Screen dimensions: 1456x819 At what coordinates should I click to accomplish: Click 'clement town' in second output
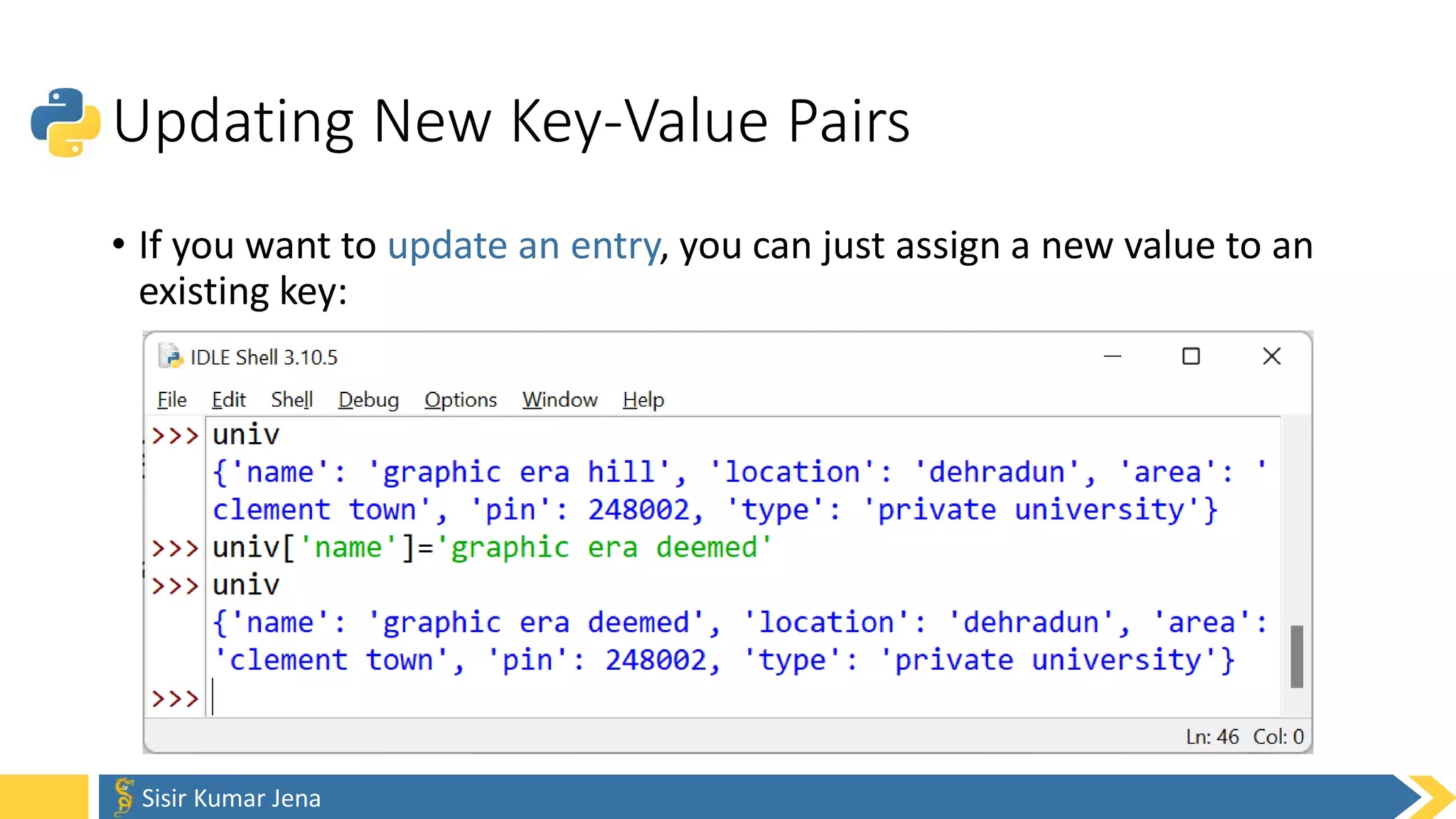[331, 660]
